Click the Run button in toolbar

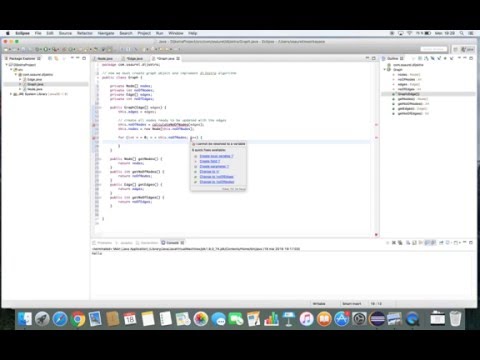click(46, 49)
